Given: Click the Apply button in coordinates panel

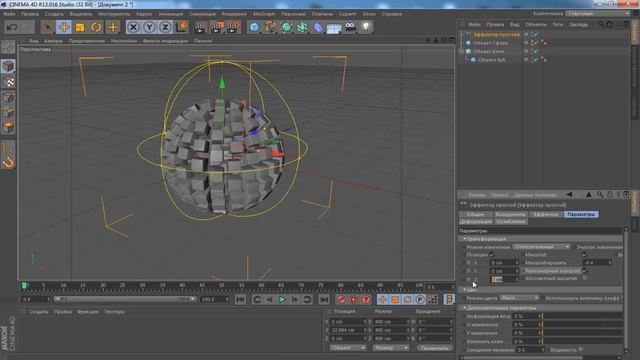Looking at the screenshot, I should click(435, 348).
